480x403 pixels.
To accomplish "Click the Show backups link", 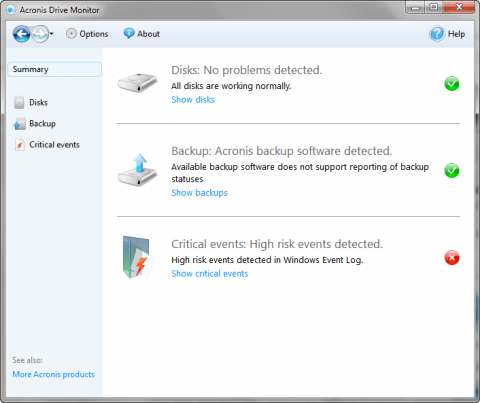I will 199,193.
